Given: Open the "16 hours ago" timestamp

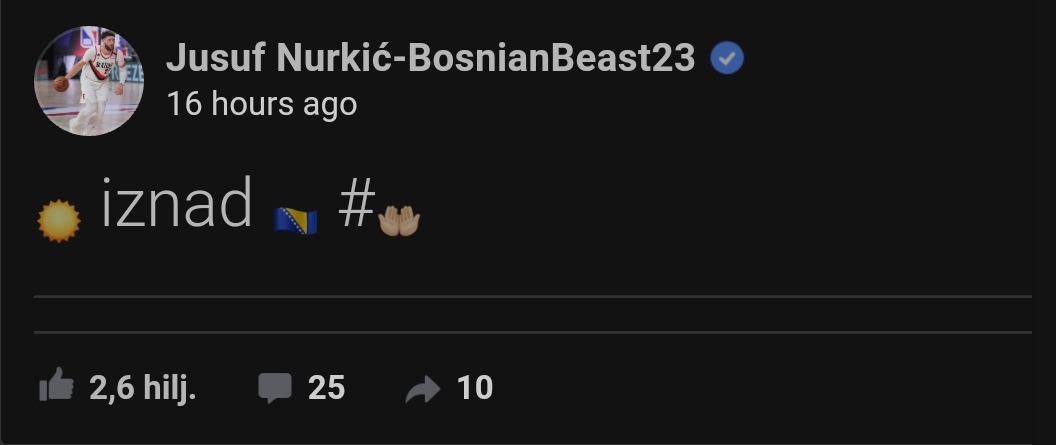Looking at the screenshot, I should [261, 104].
